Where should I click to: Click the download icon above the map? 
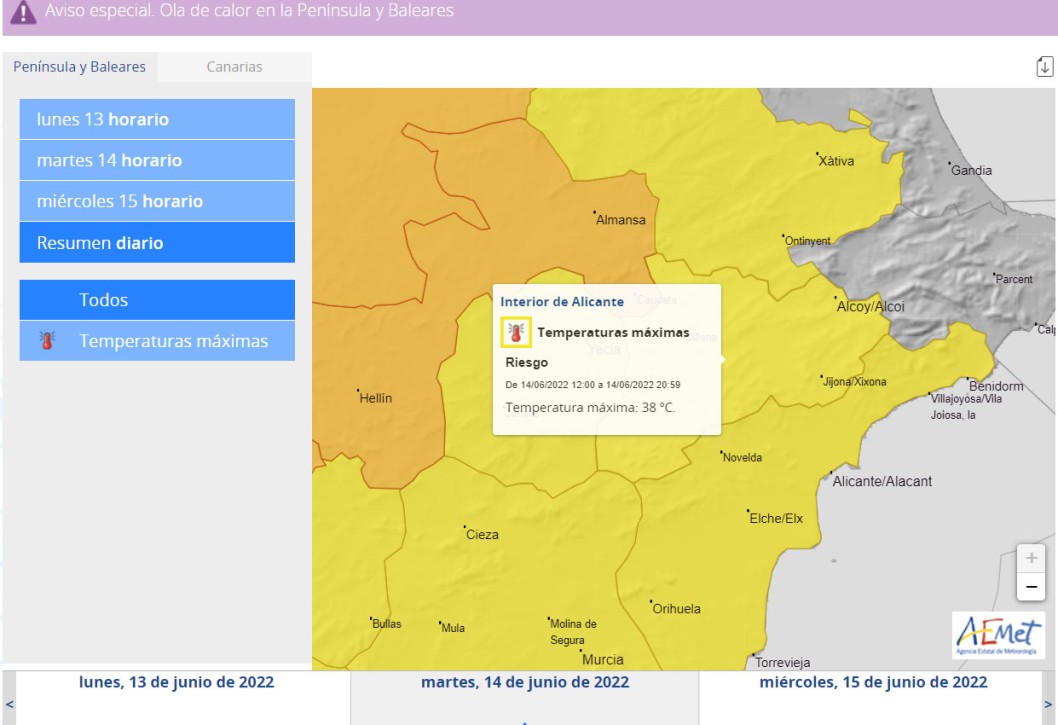pos(1045,67)
